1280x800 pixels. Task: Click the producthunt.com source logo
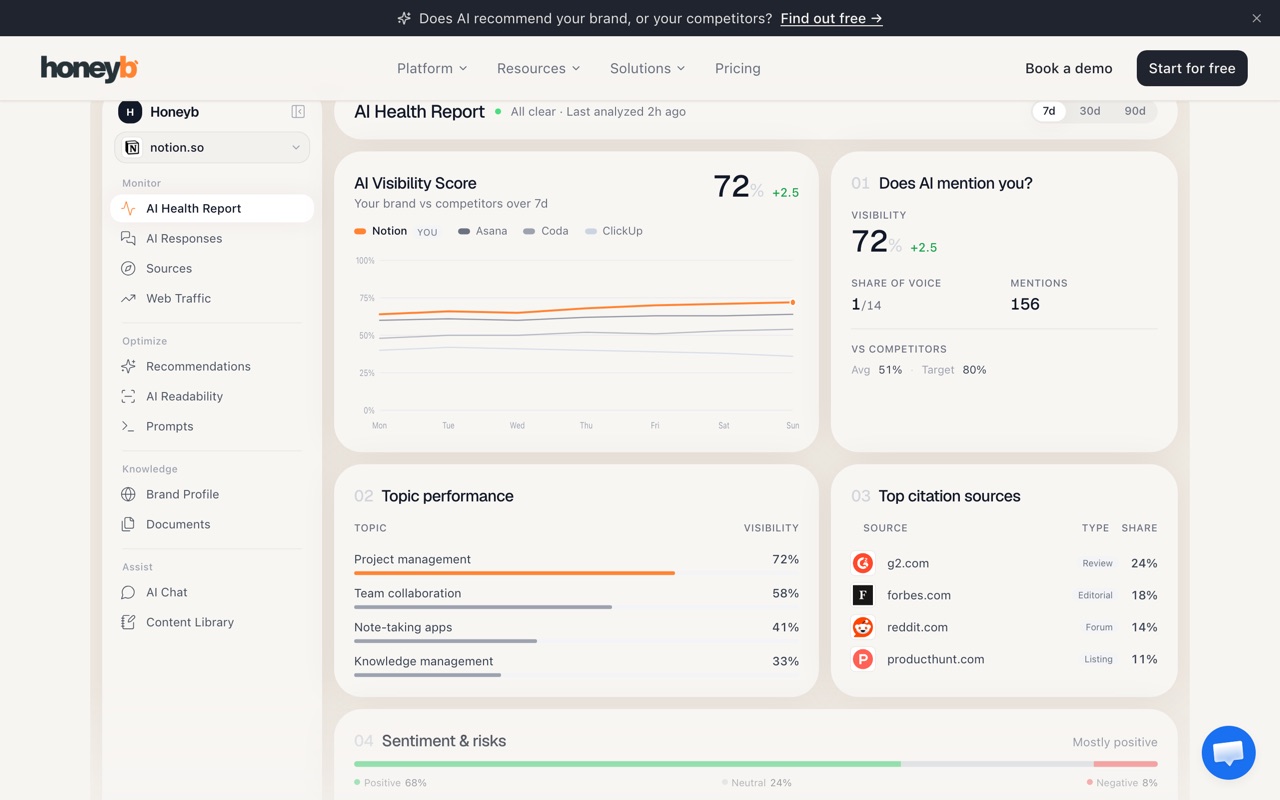click(863, 659)
